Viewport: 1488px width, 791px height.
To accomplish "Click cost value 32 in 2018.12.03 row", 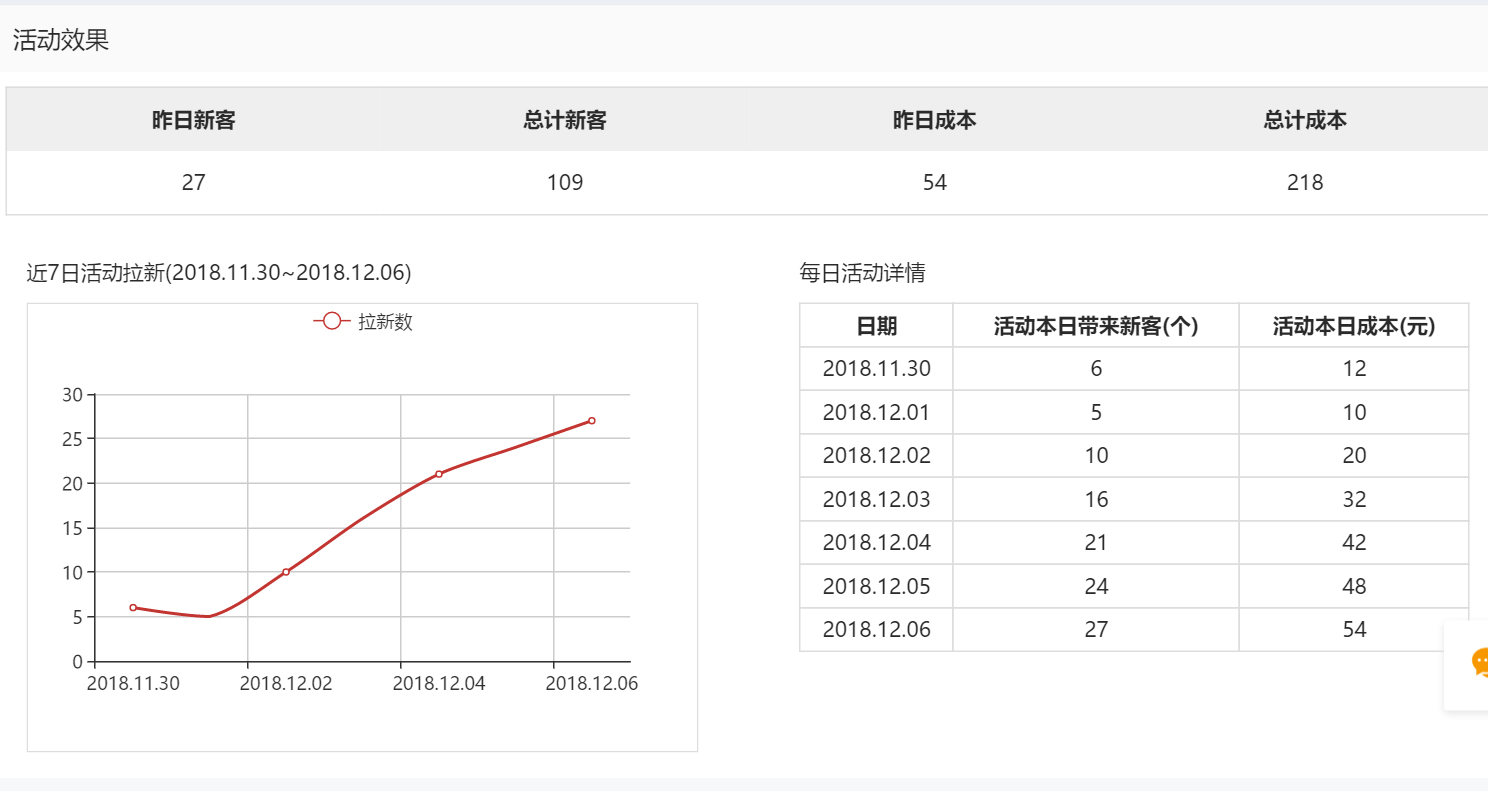I will tap(1354, 499).
